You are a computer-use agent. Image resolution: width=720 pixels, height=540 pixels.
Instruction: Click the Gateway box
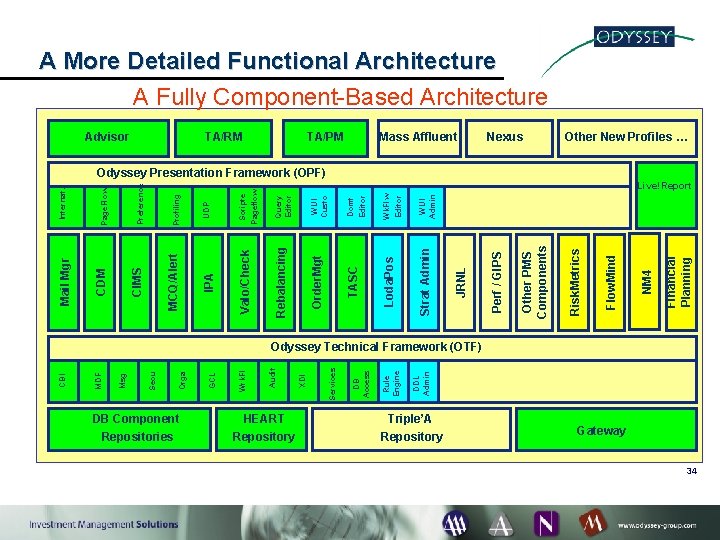(x=607, y=429)
